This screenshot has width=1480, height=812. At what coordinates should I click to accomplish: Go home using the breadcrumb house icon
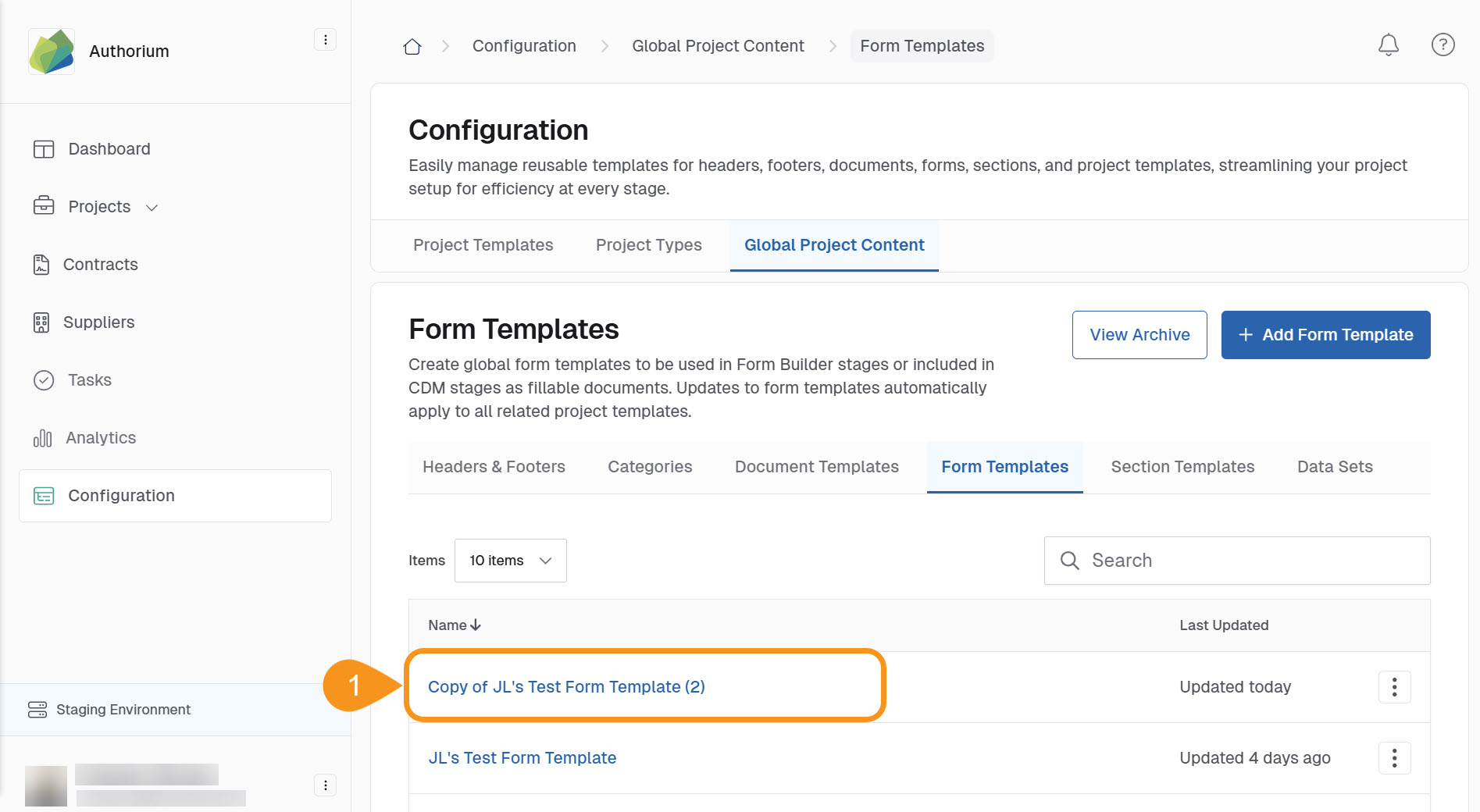pyautogui.click(x=412, y=46)
